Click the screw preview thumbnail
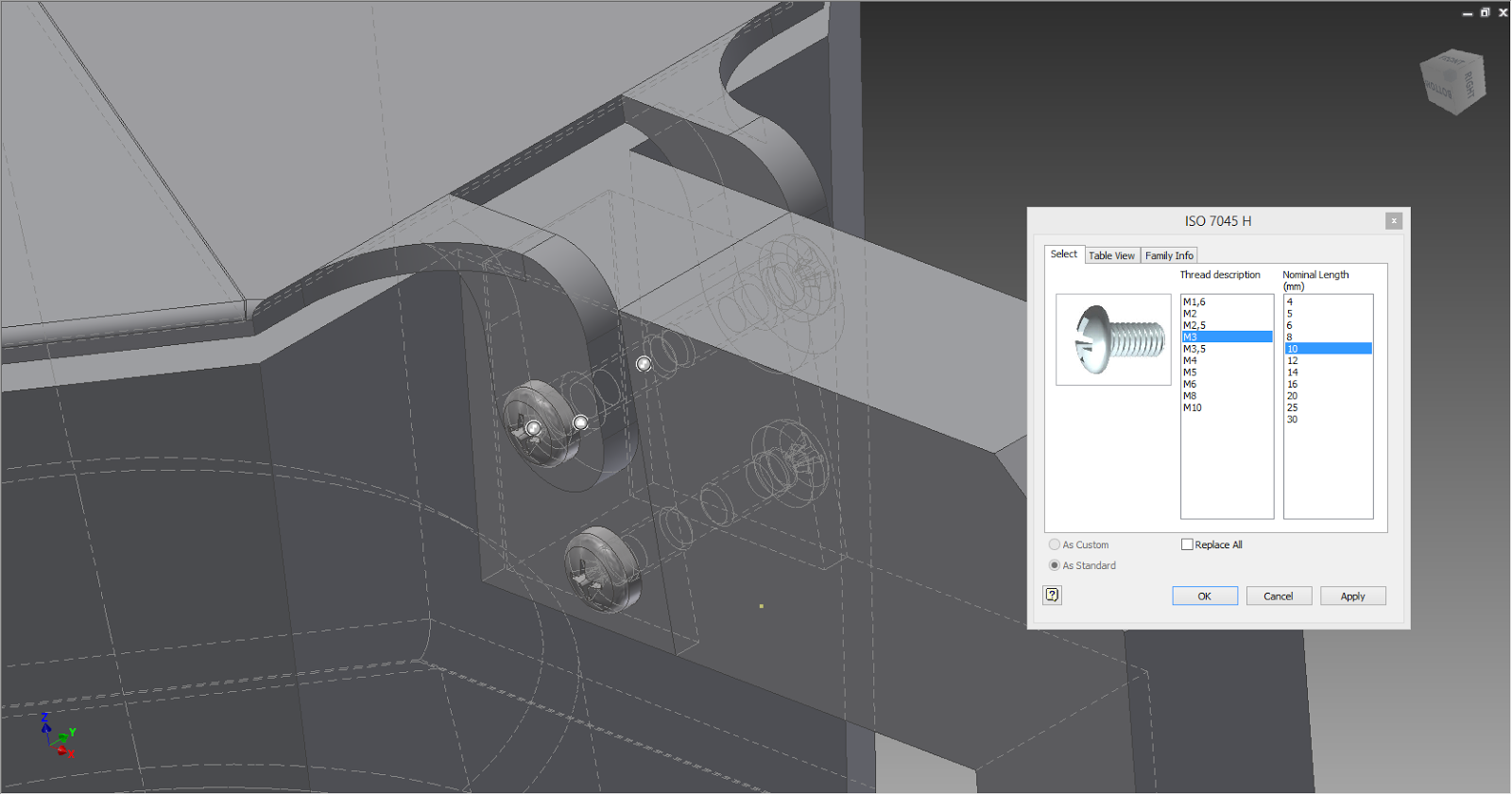Viewport: 1512px width, 795px height. coord(1113,339)
